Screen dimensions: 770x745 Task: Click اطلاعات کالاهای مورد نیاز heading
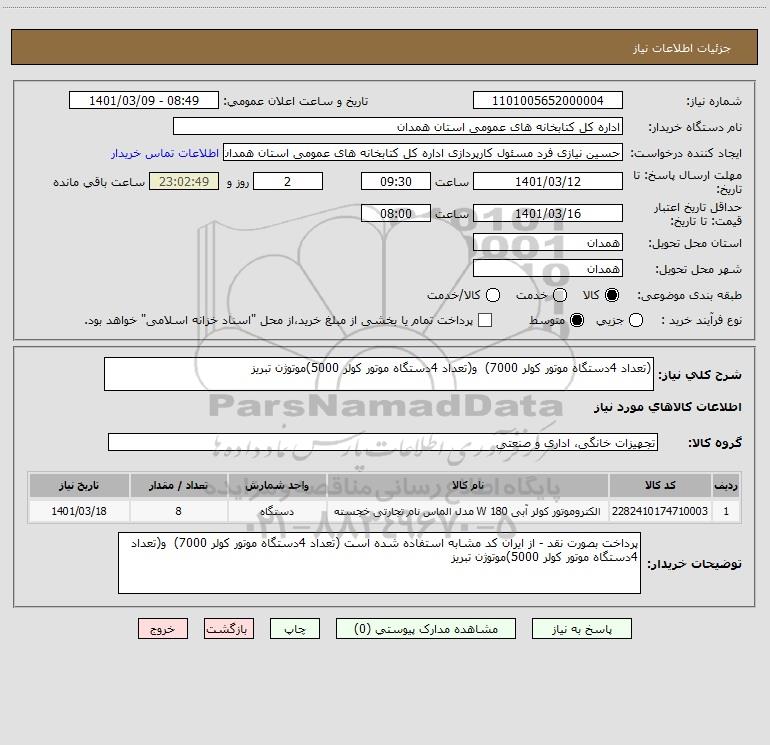click(x=667, y=407)
